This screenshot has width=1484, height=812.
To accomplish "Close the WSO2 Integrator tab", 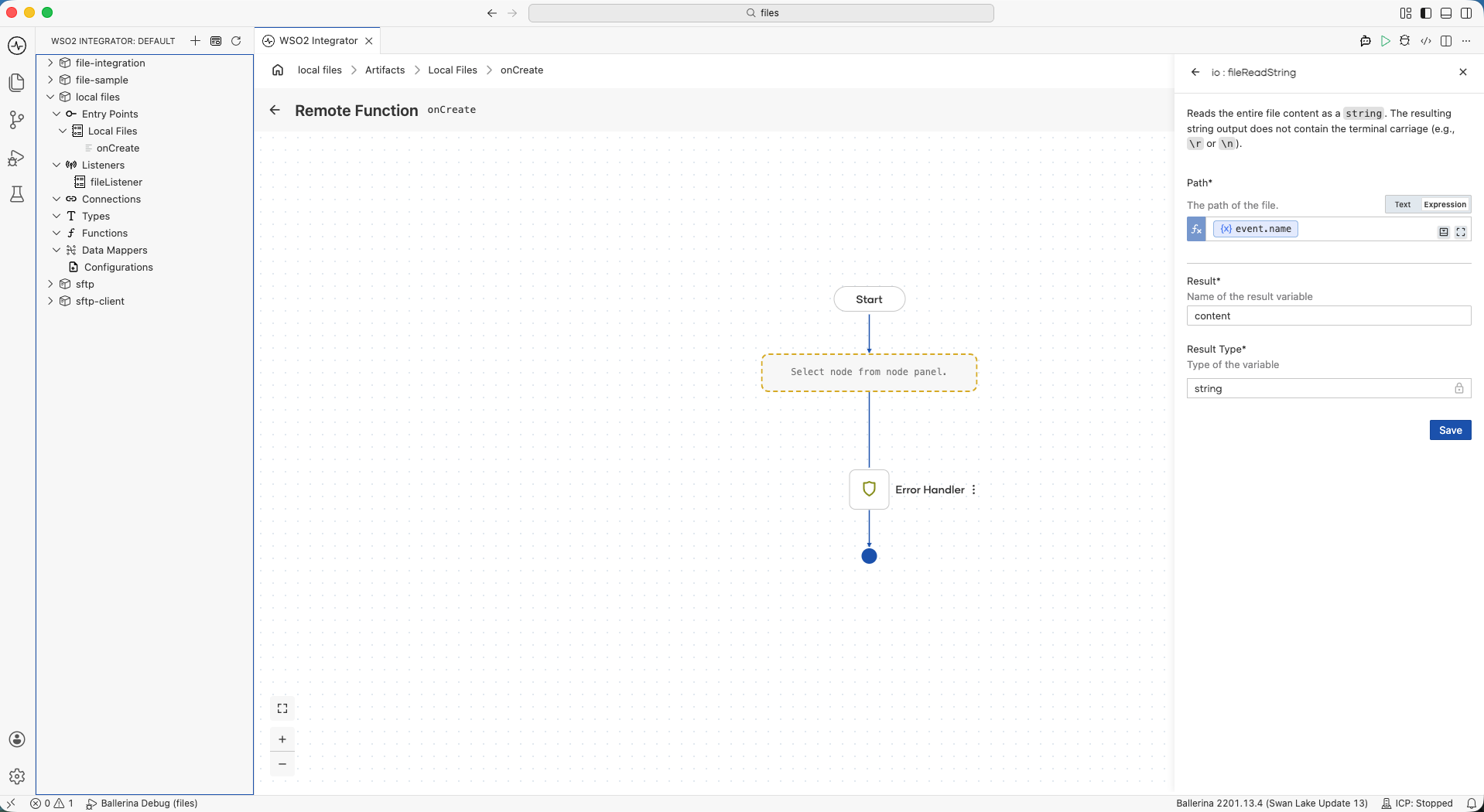I will (369, 41).
